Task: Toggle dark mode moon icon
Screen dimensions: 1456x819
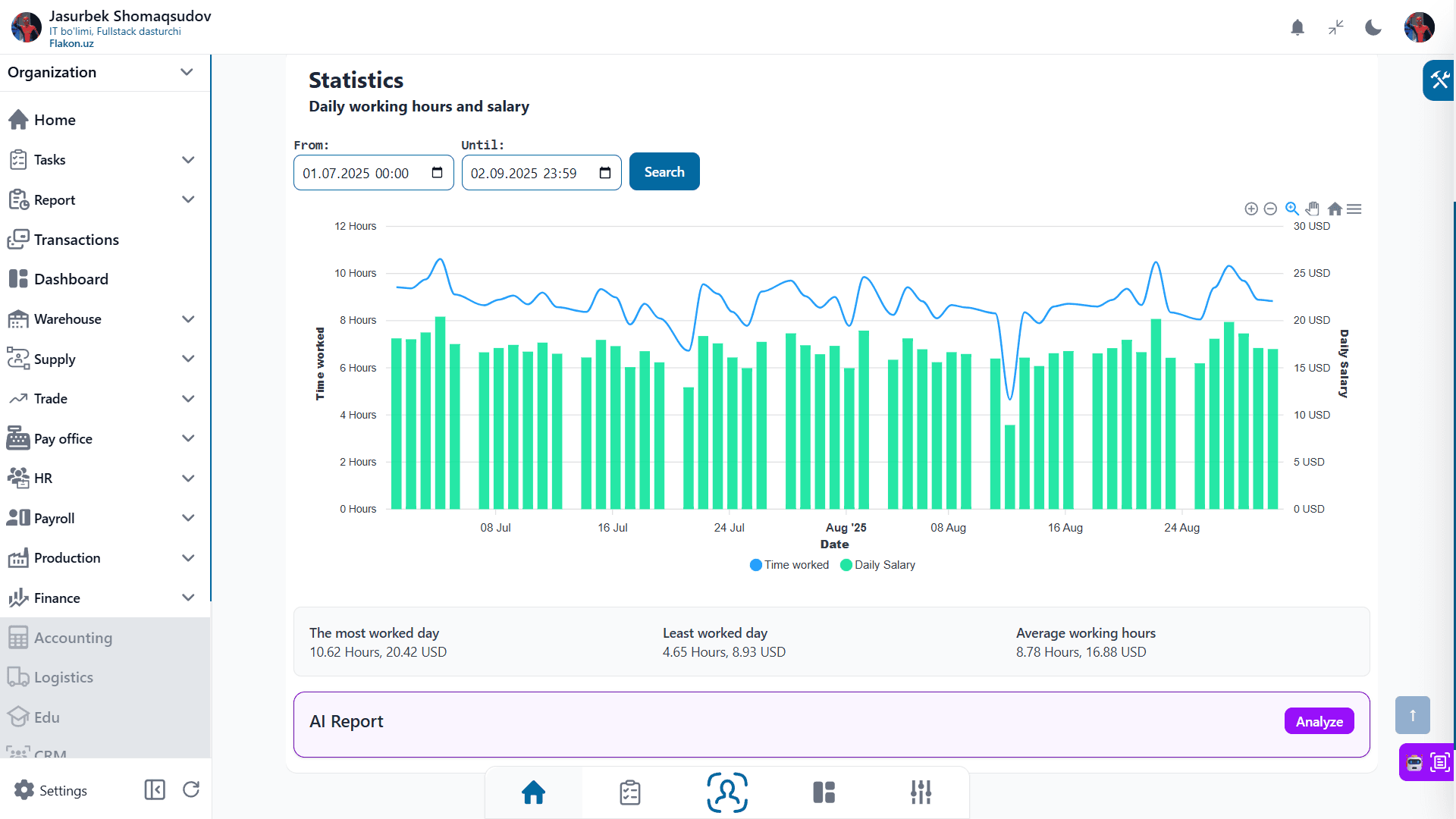Action: [x=1373, y=28]
